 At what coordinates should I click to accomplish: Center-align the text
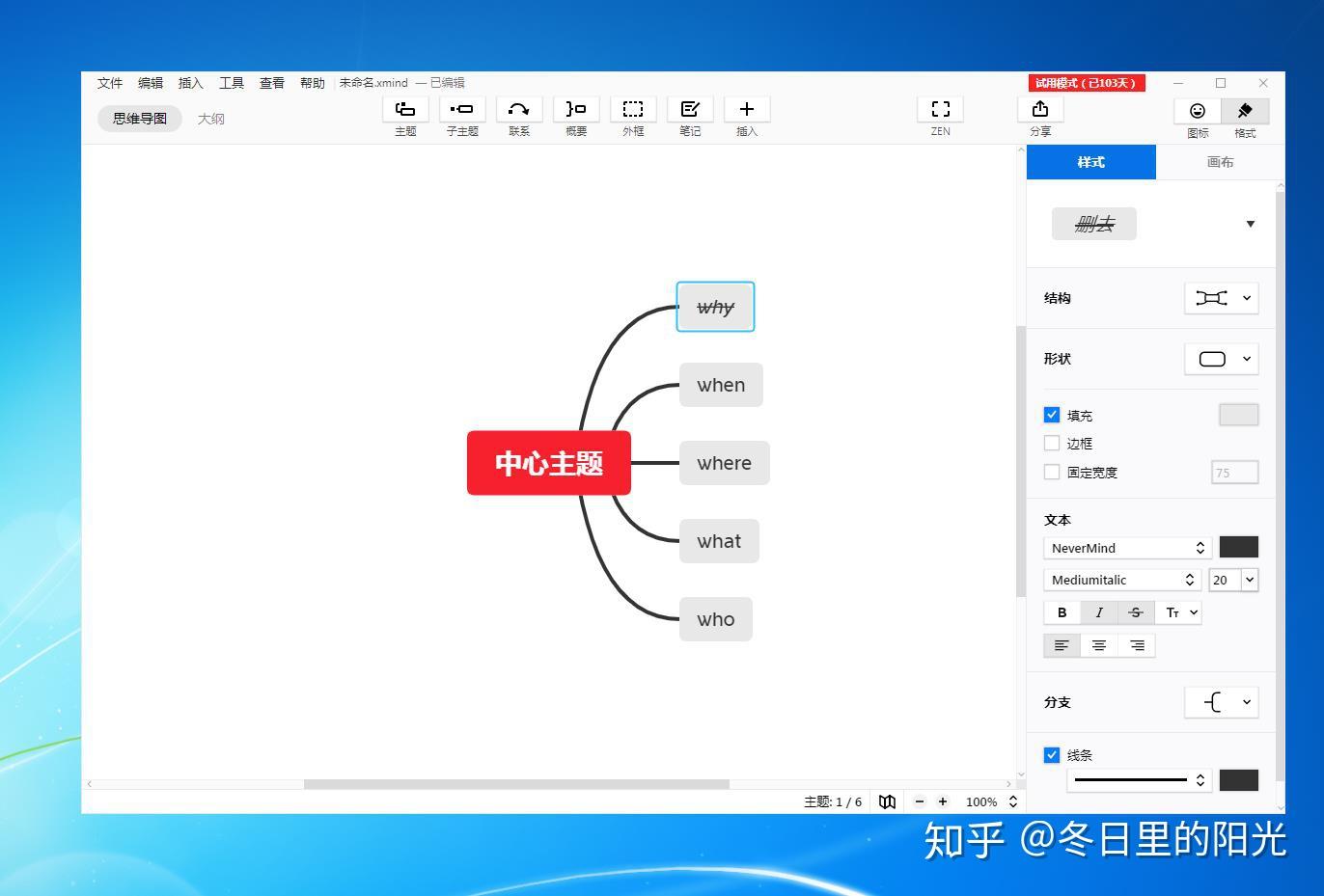(x=1099, y=645)
